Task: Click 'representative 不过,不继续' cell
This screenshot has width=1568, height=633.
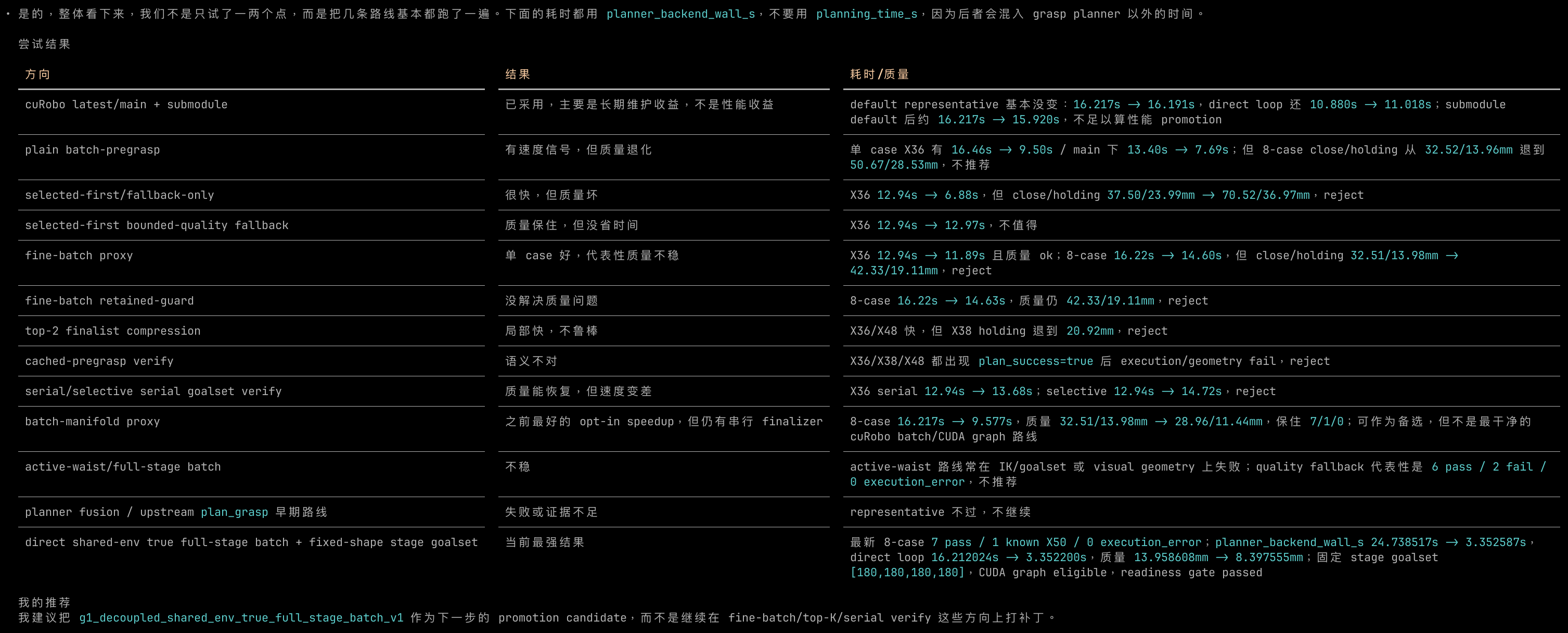Action: tap(941, 512)
